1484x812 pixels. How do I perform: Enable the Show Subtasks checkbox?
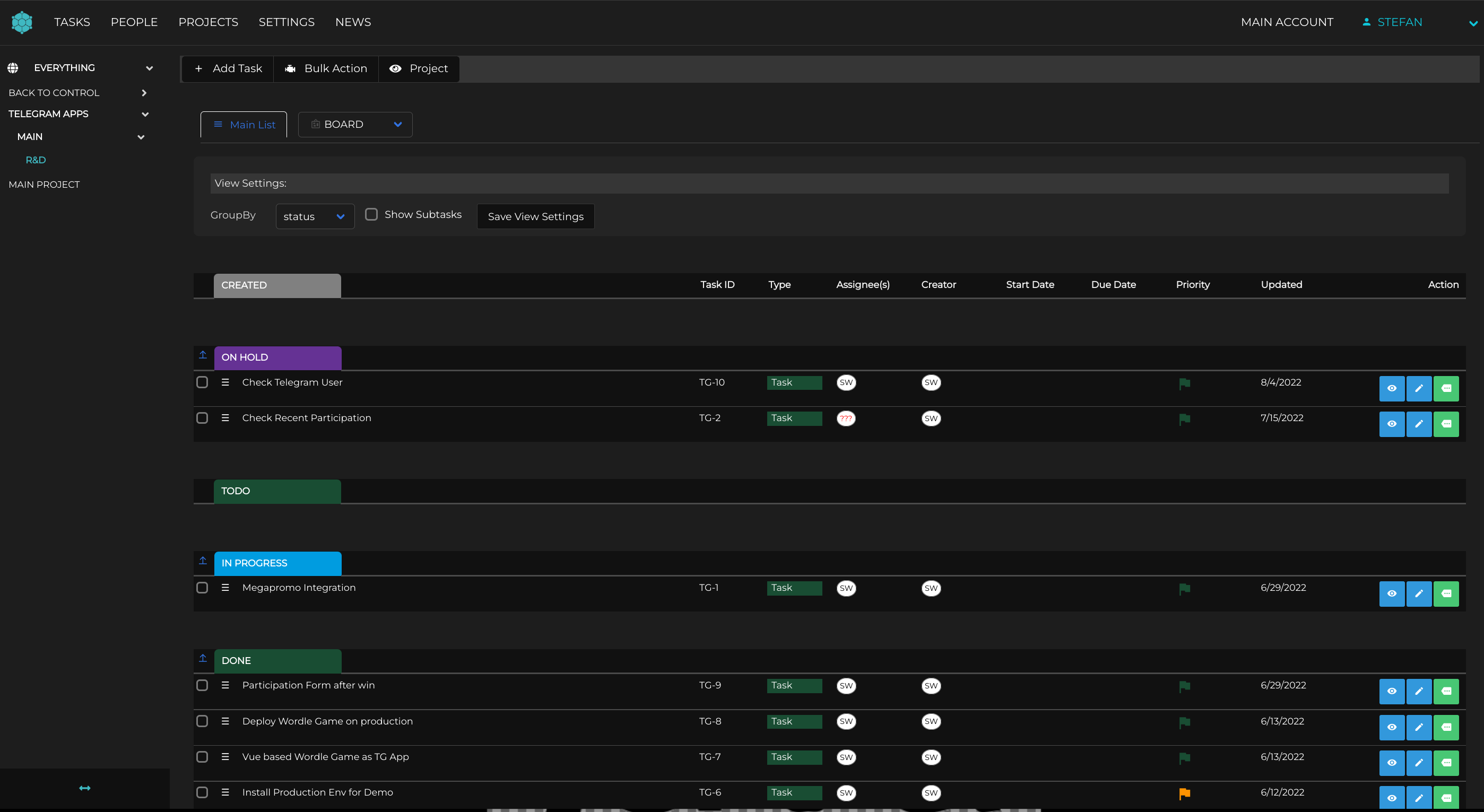371,214
